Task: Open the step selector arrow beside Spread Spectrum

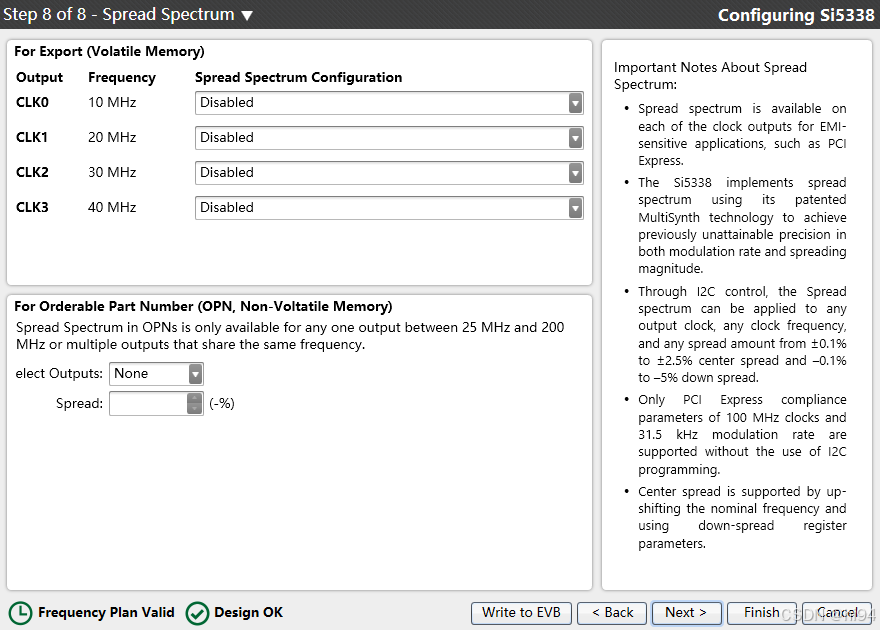Action: coord(247,16)
